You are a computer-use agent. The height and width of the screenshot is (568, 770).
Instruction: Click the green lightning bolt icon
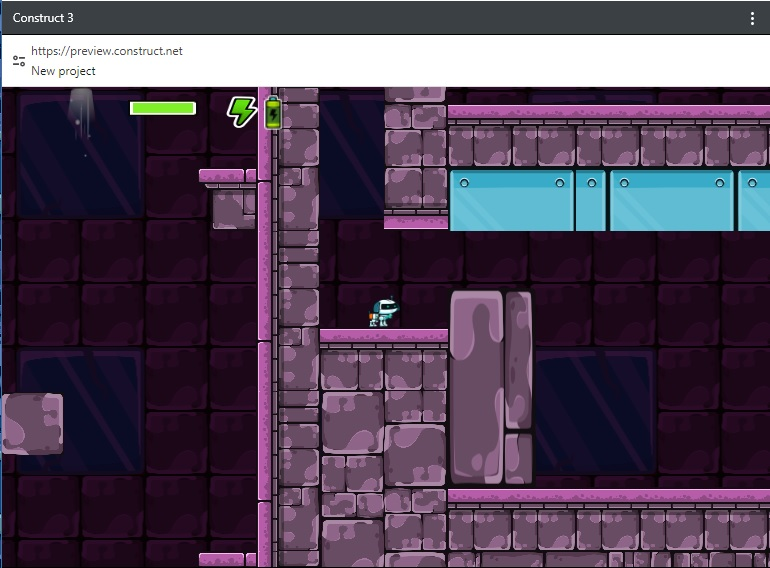[242, 112]
